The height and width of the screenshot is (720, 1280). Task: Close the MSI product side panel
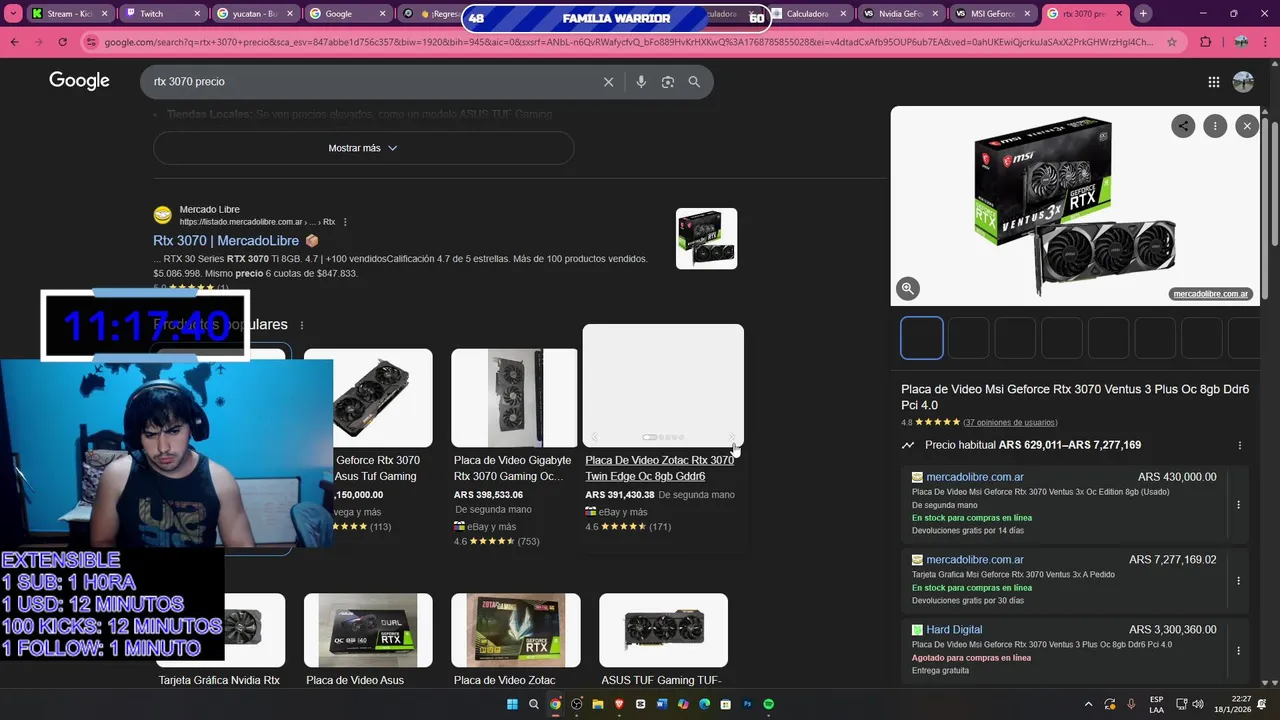pyautogui.click(x=1246, y=126)
